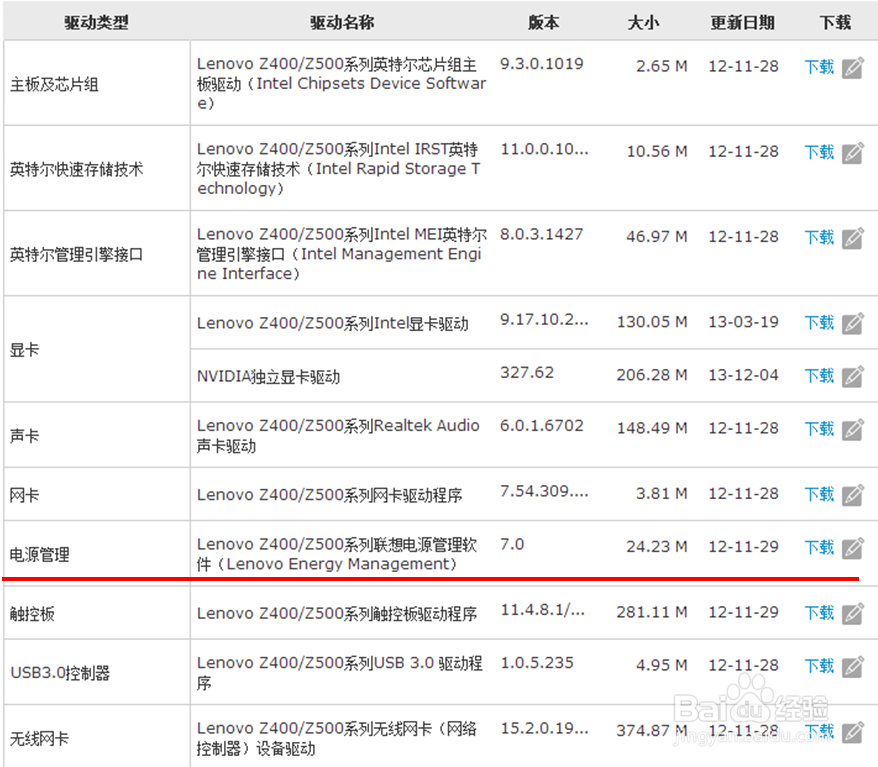Click edit icon for Intel IRST driver row

click(x=853, y=153)
